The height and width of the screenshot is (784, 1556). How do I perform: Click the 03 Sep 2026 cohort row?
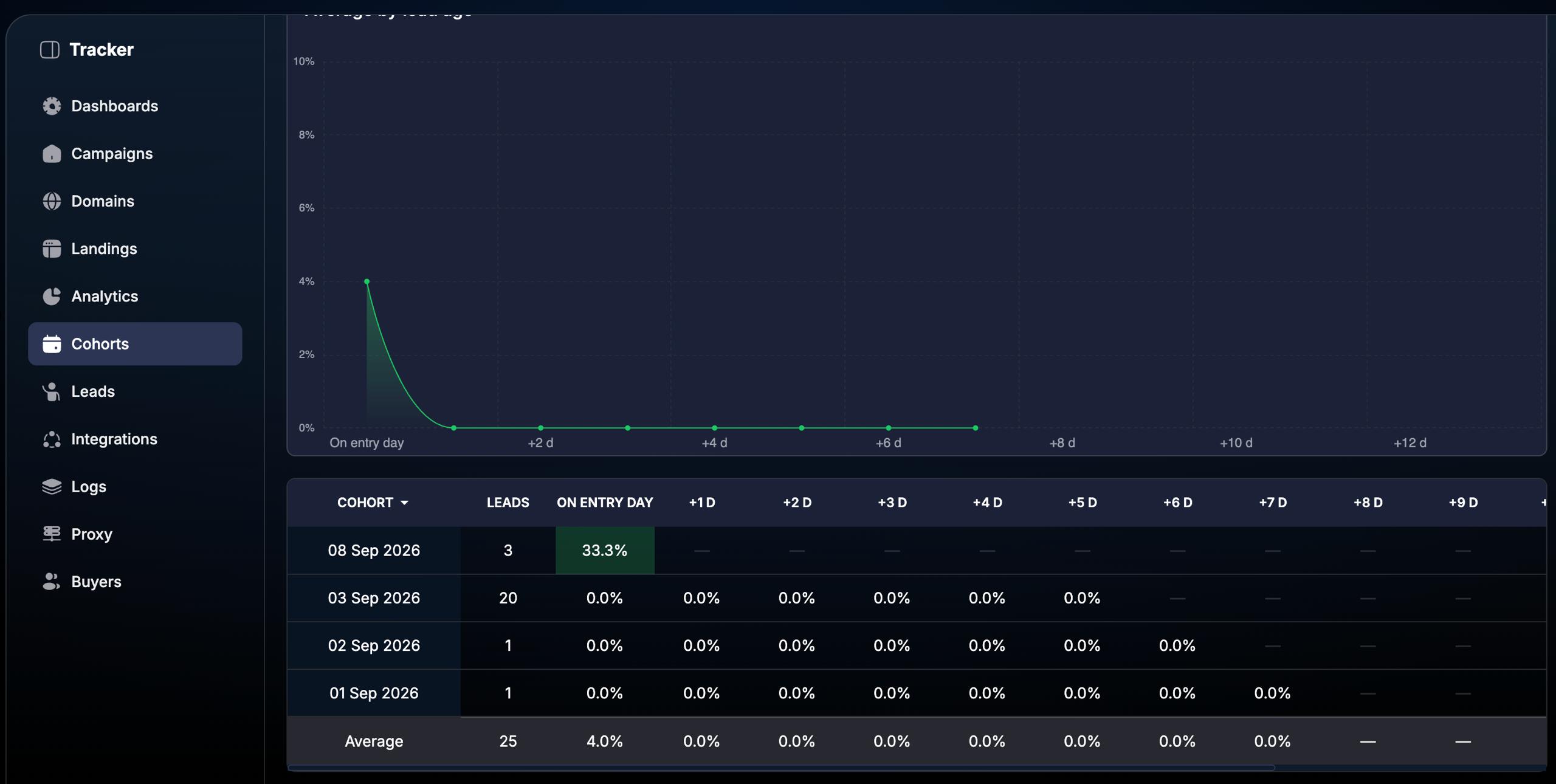[x=917, y=598]
